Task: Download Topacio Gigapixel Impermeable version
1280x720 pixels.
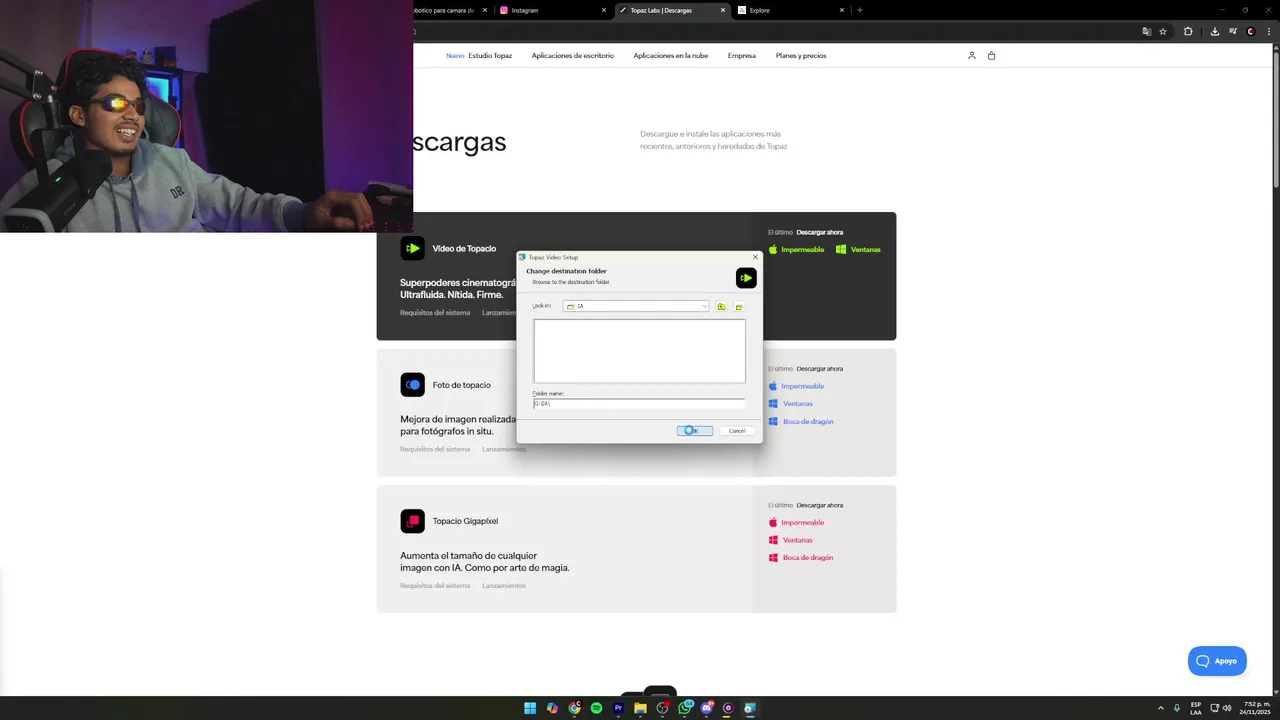Action: (796, 522)
